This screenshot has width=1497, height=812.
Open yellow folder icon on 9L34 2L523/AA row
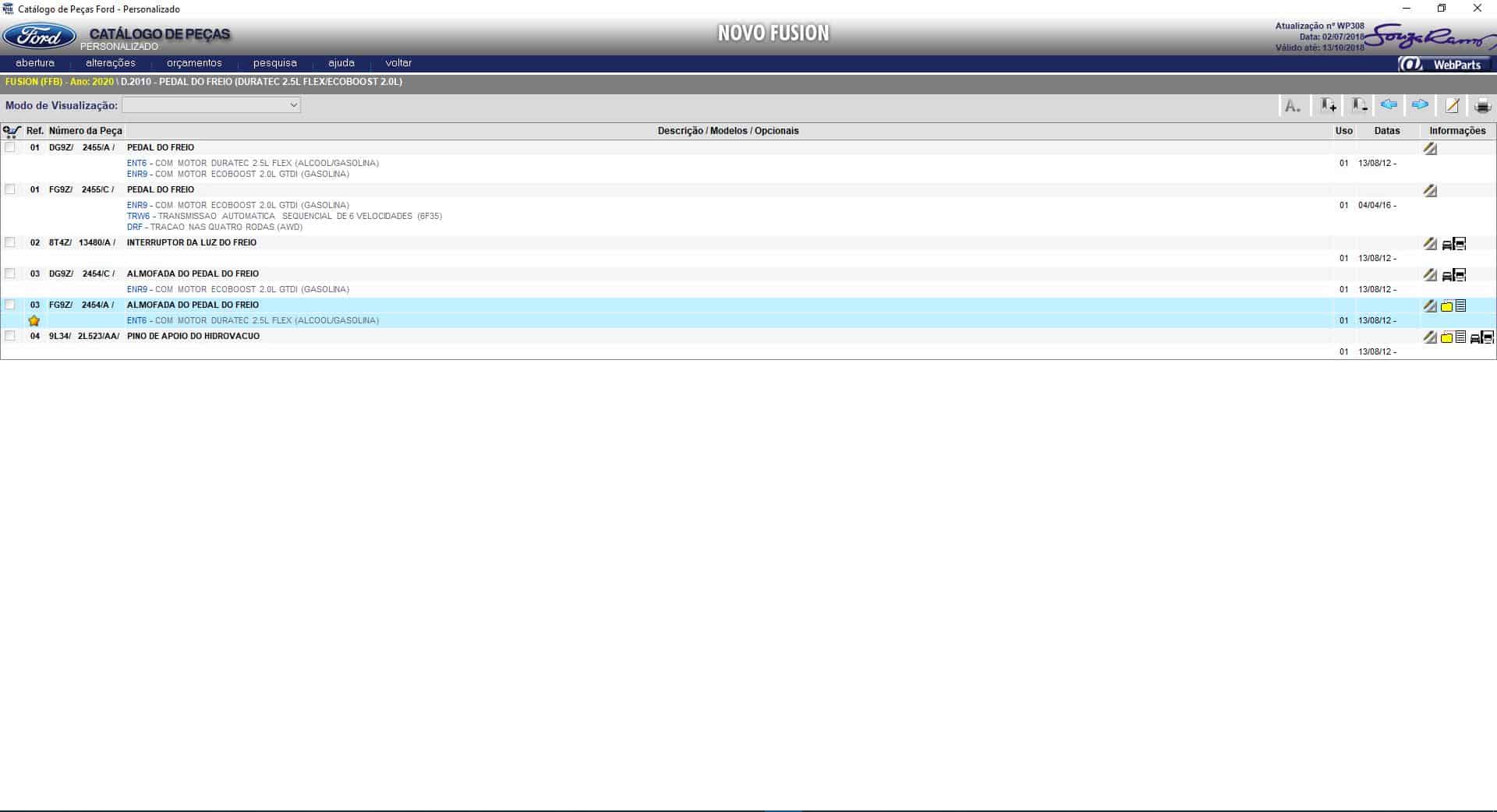(x=1447, y=337)
